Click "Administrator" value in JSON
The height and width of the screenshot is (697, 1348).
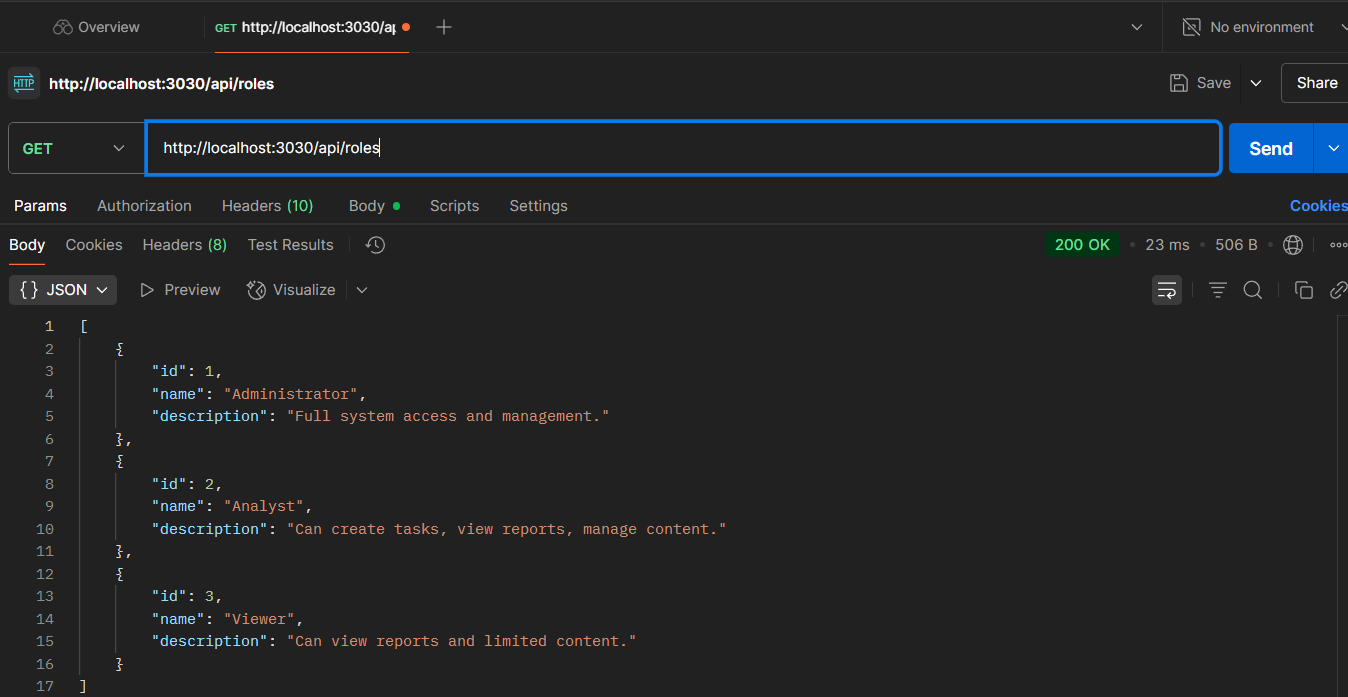(291, 394)
